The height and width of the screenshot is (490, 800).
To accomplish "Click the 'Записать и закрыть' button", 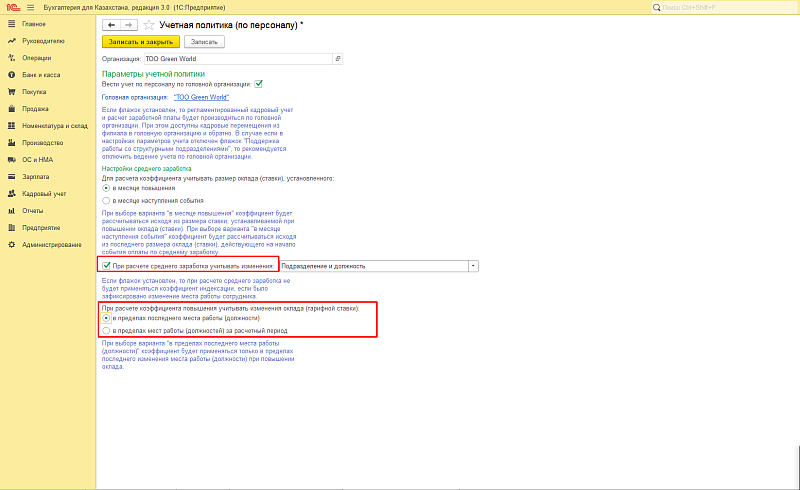I will (x=141, y=42).
